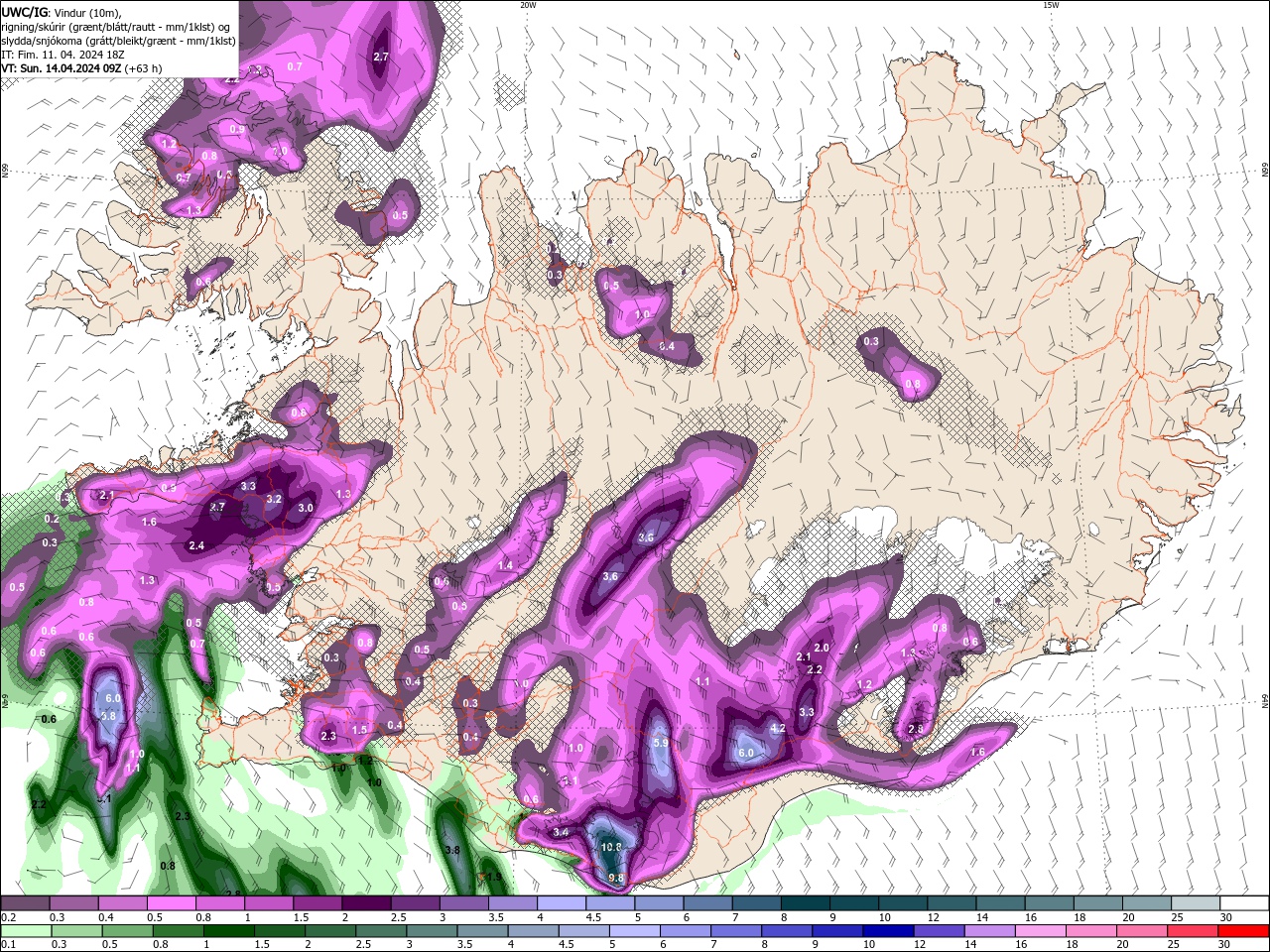
Task: Click the 10.8 precipitation value on the map
Action: [612, 848]
